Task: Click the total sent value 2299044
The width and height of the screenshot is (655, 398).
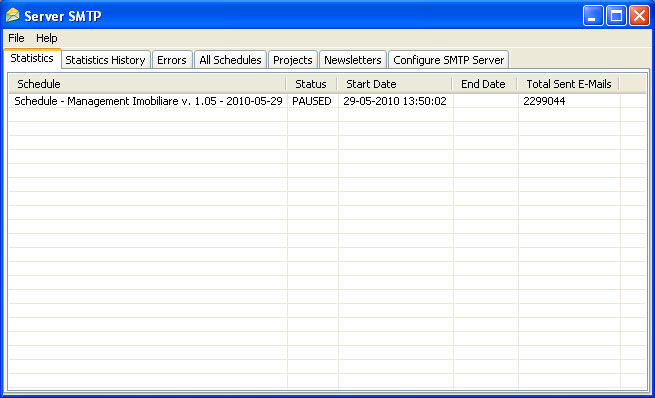Action: pyautogui.click(x=544, y=101)
